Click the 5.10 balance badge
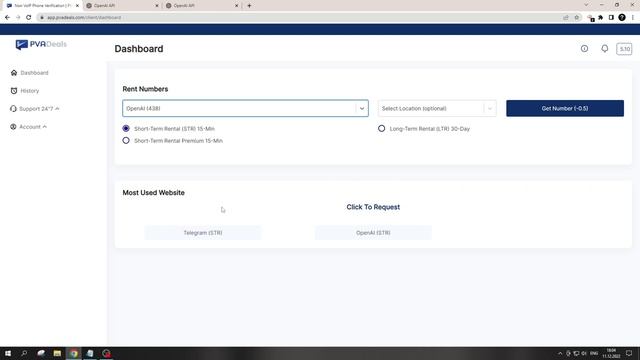 624,49
